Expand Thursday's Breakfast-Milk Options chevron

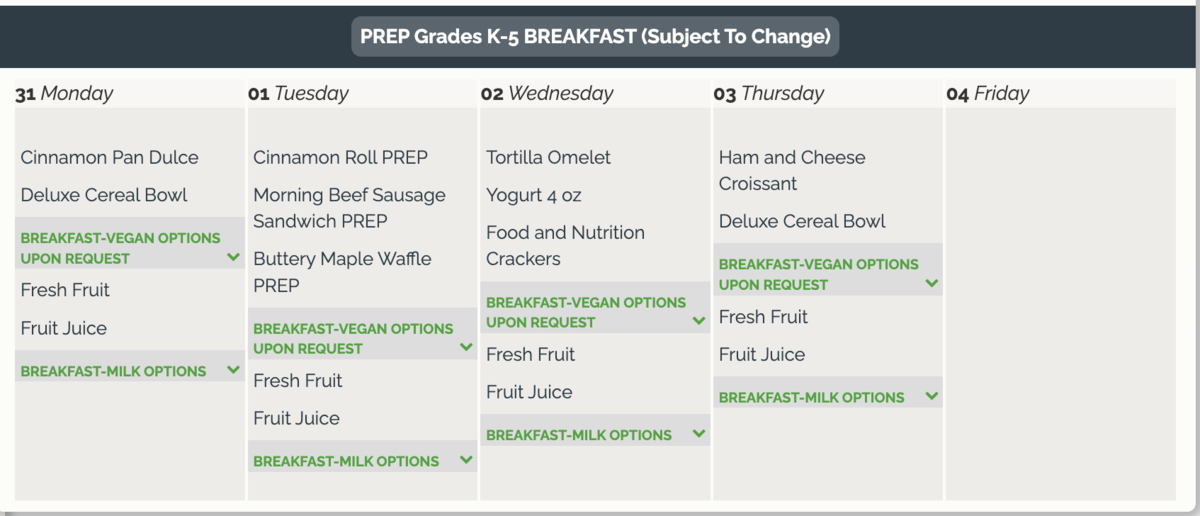[932, 396]
